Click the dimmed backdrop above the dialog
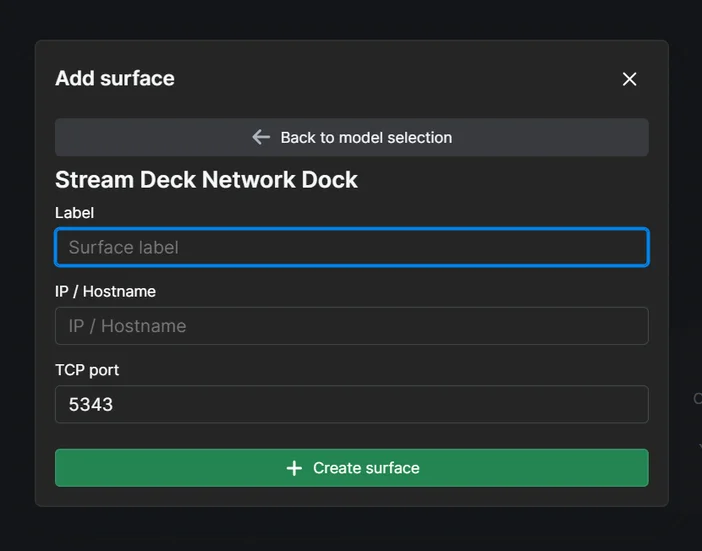 pos(350,18)
